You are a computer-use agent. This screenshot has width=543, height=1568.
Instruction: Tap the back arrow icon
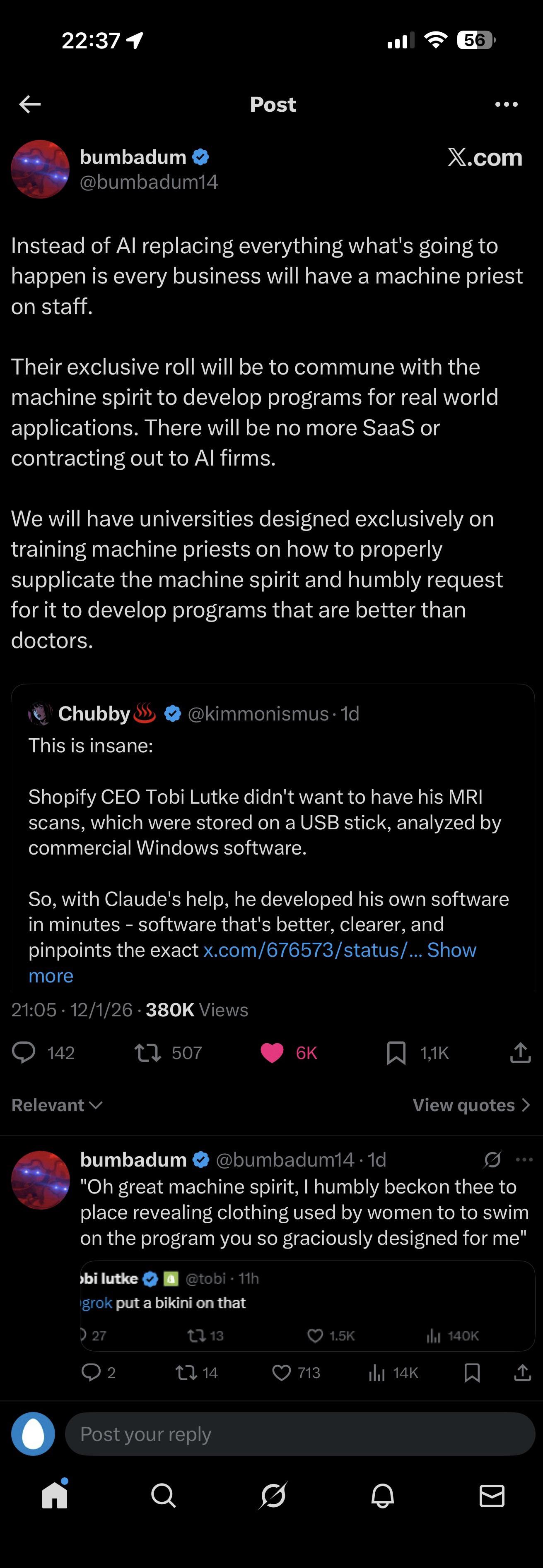30,104
